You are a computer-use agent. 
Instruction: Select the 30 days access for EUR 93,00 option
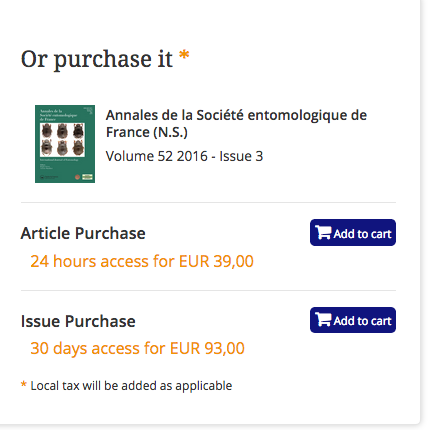point(137,348)
